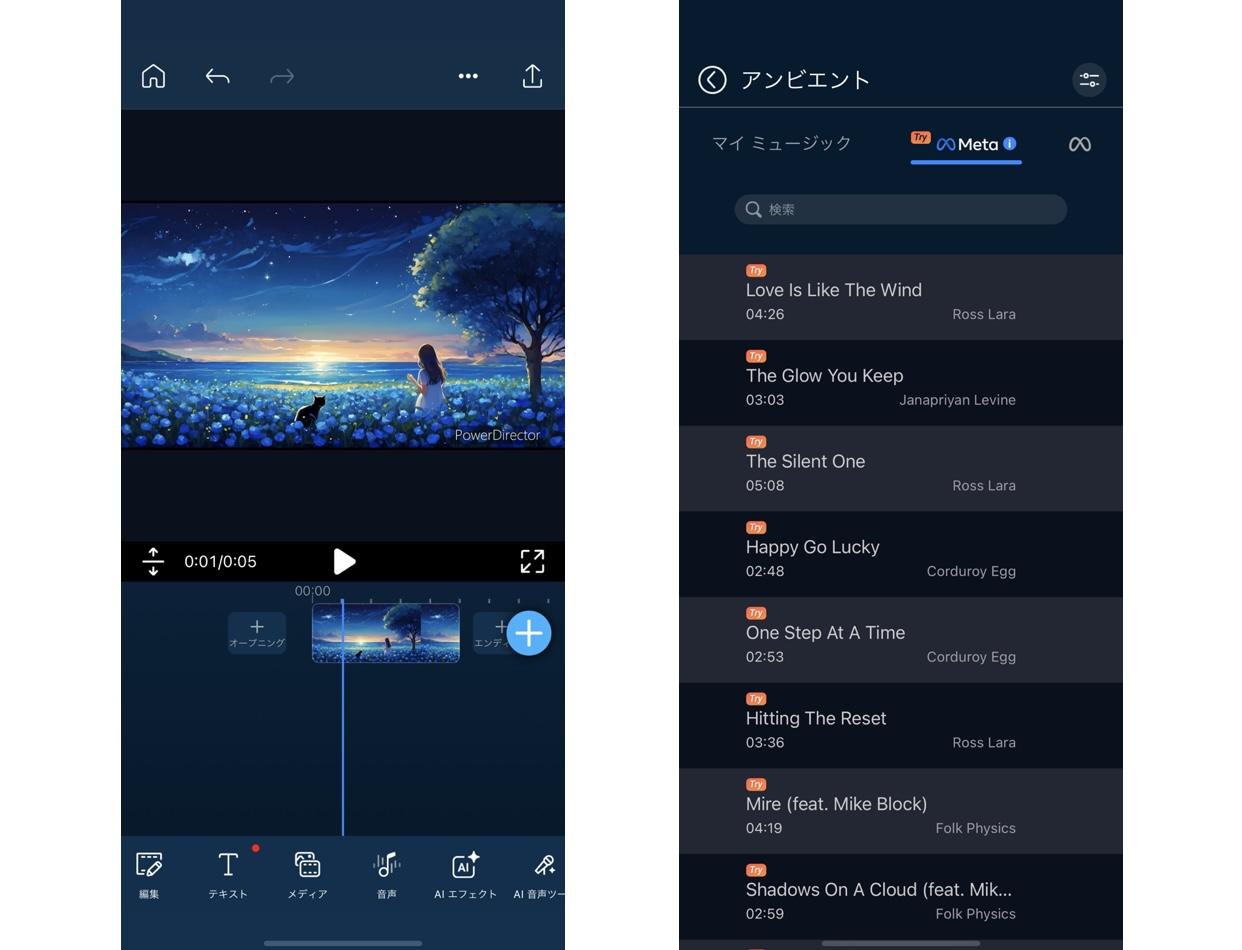
Task: Go back from the アンビエント screen
Action: [712, 80]
